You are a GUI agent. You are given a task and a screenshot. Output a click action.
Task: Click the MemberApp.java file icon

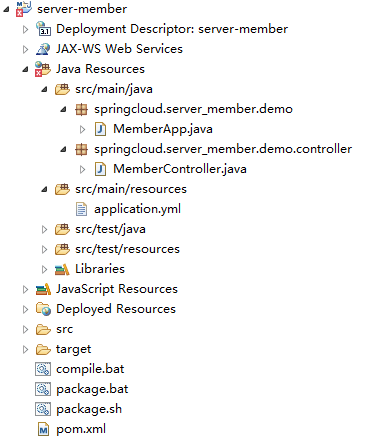tap(101, 129)
